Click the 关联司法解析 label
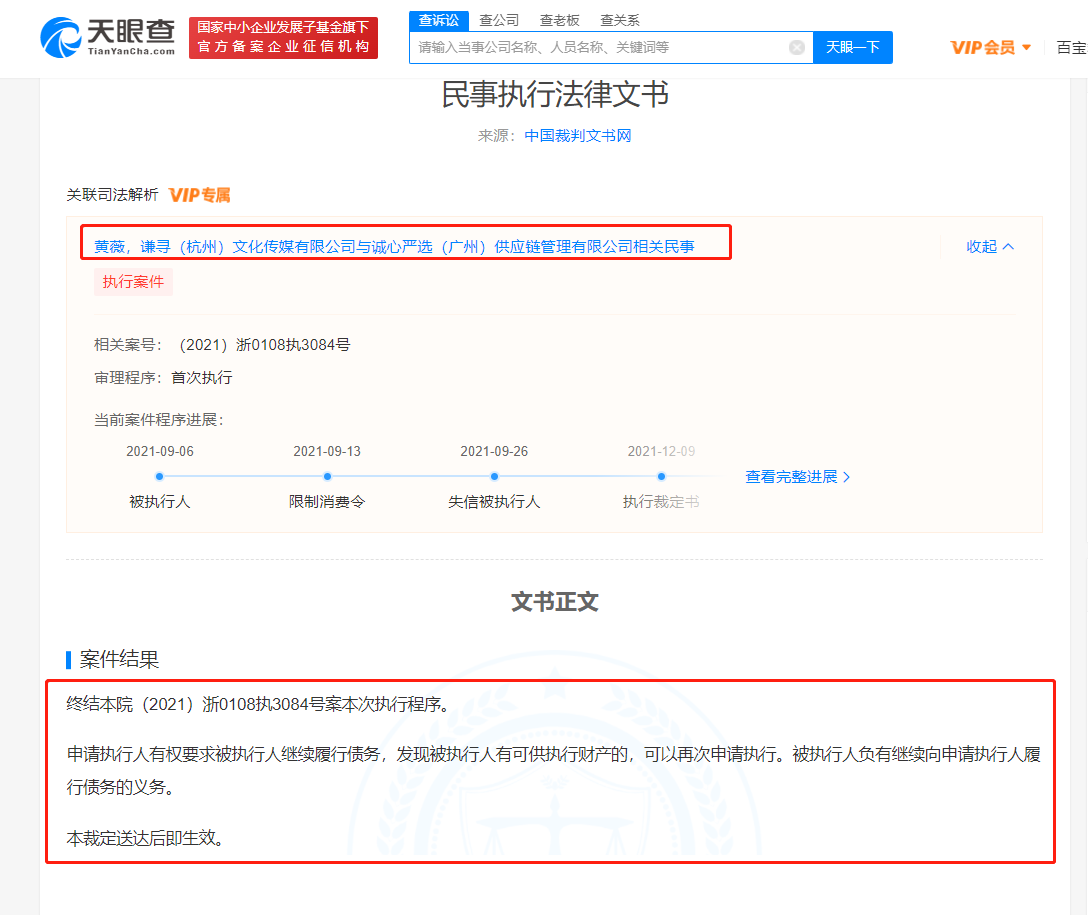This screenshot has height=915, width=1088. tap(112, 195)
